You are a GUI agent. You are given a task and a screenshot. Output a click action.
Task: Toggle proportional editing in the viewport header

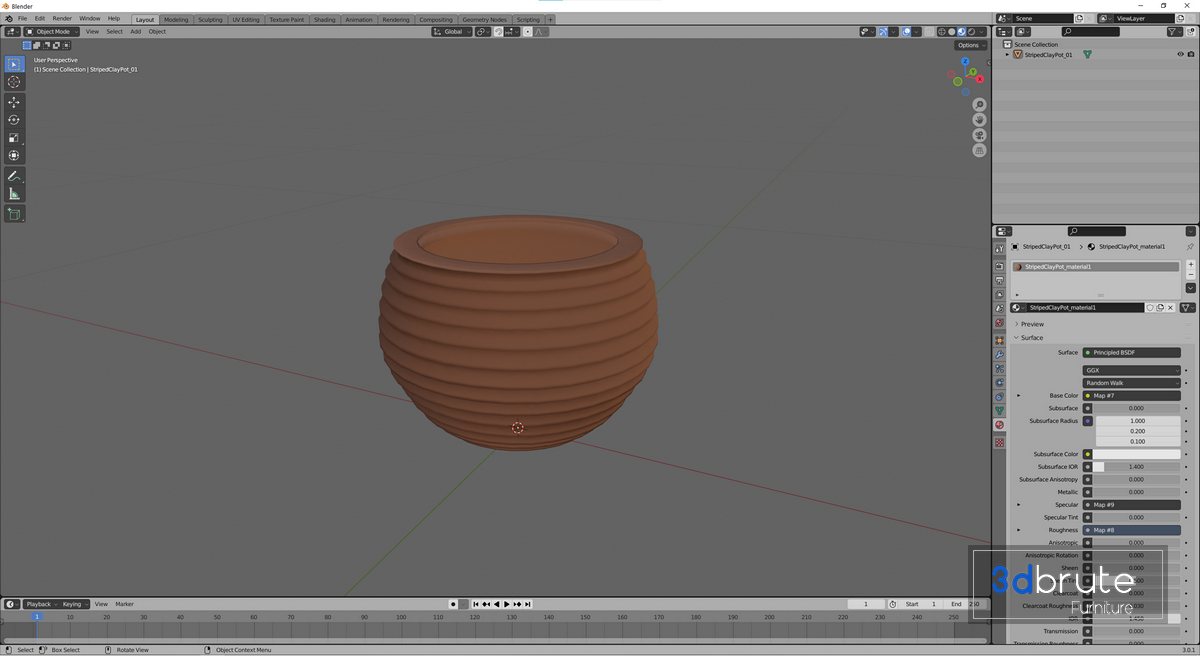(527, 32)
